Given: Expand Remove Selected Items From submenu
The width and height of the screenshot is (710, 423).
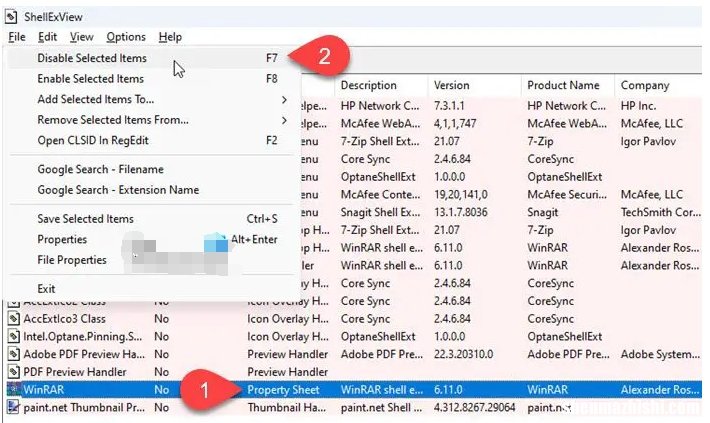Looking at the screenshot, I should click(x=153, y=120).
